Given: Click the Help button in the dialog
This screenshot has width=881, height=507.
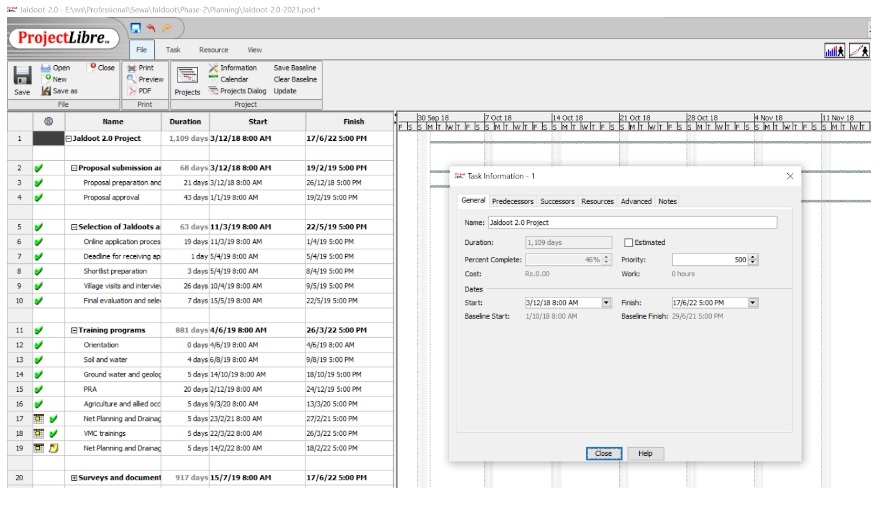Looking at the screenshot, I should (x=645, y=454).
